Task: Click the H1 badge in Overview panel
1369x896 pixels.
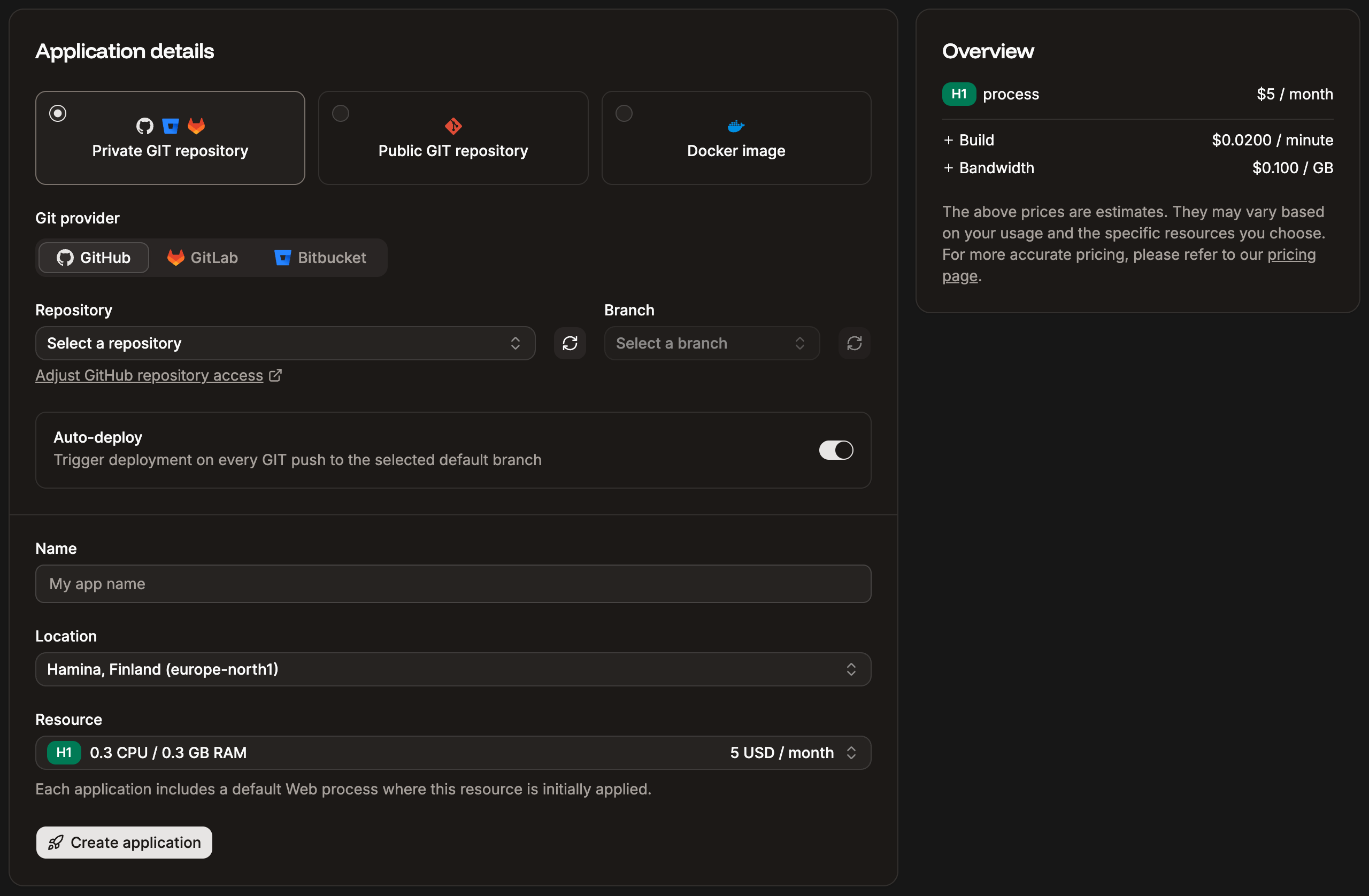Action: (959, 94)
